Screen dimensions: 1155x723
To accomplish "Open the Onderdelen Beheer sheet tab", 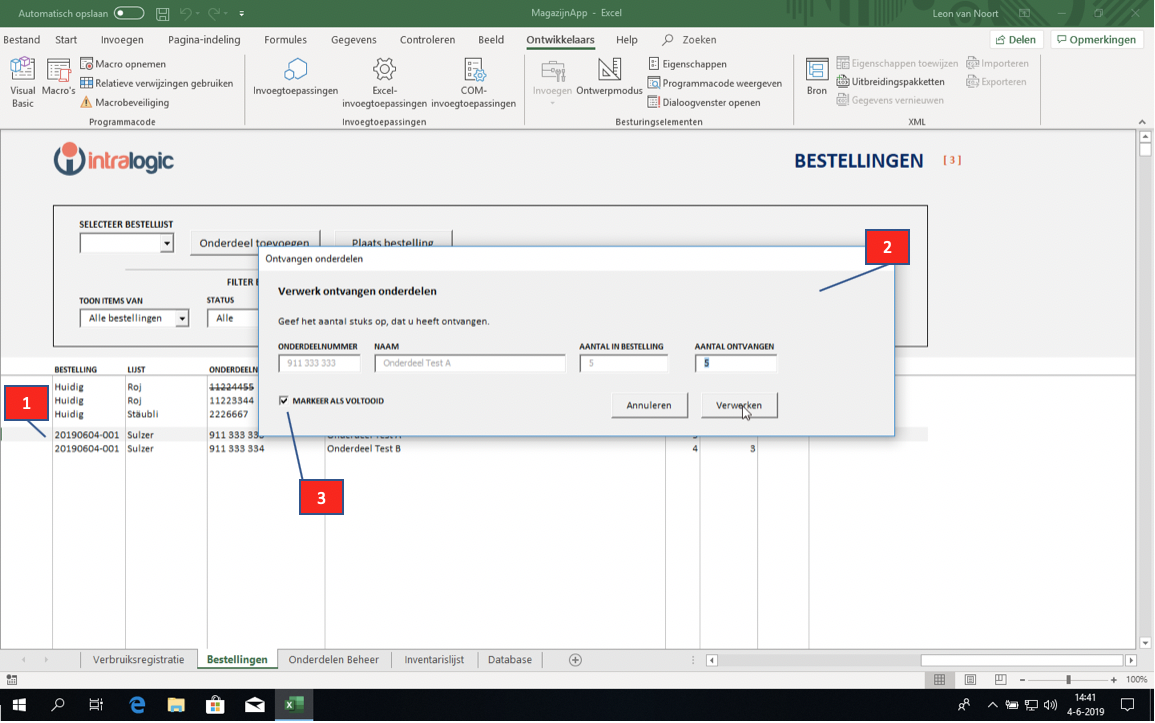I will (333, 660).
